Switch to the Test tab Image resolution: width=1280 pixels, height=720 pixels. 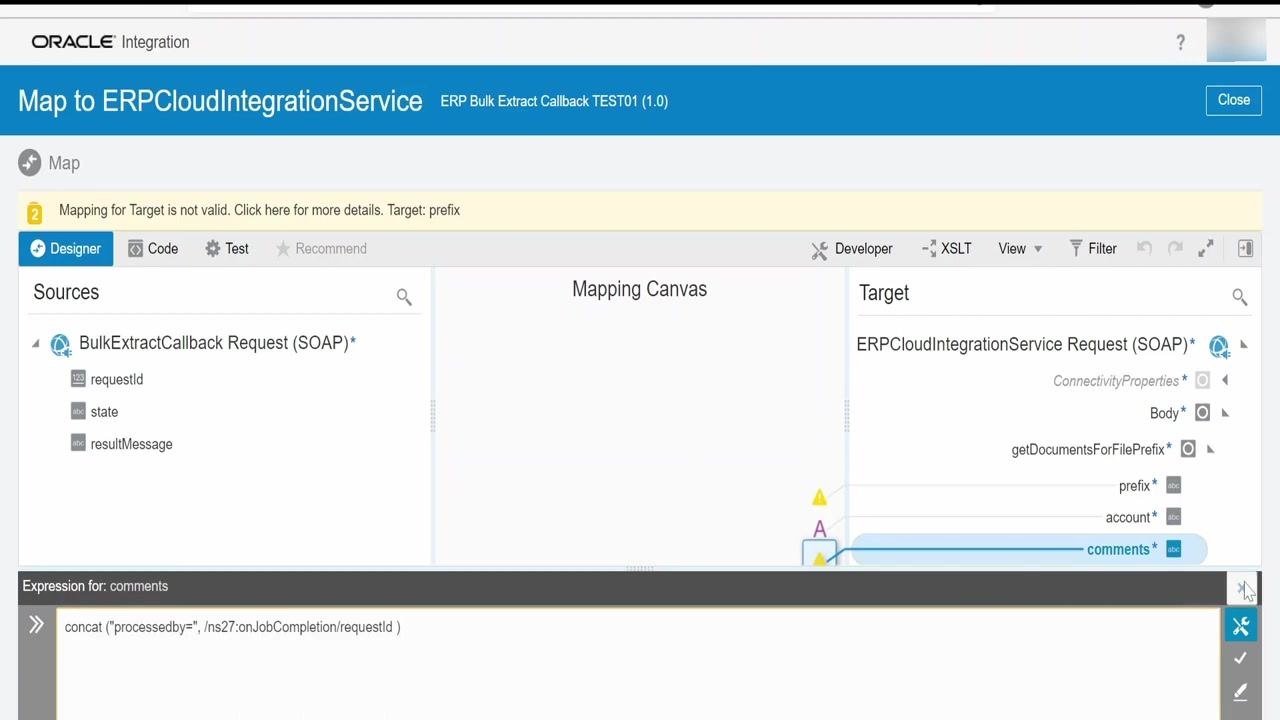click(x=227, y=249)
